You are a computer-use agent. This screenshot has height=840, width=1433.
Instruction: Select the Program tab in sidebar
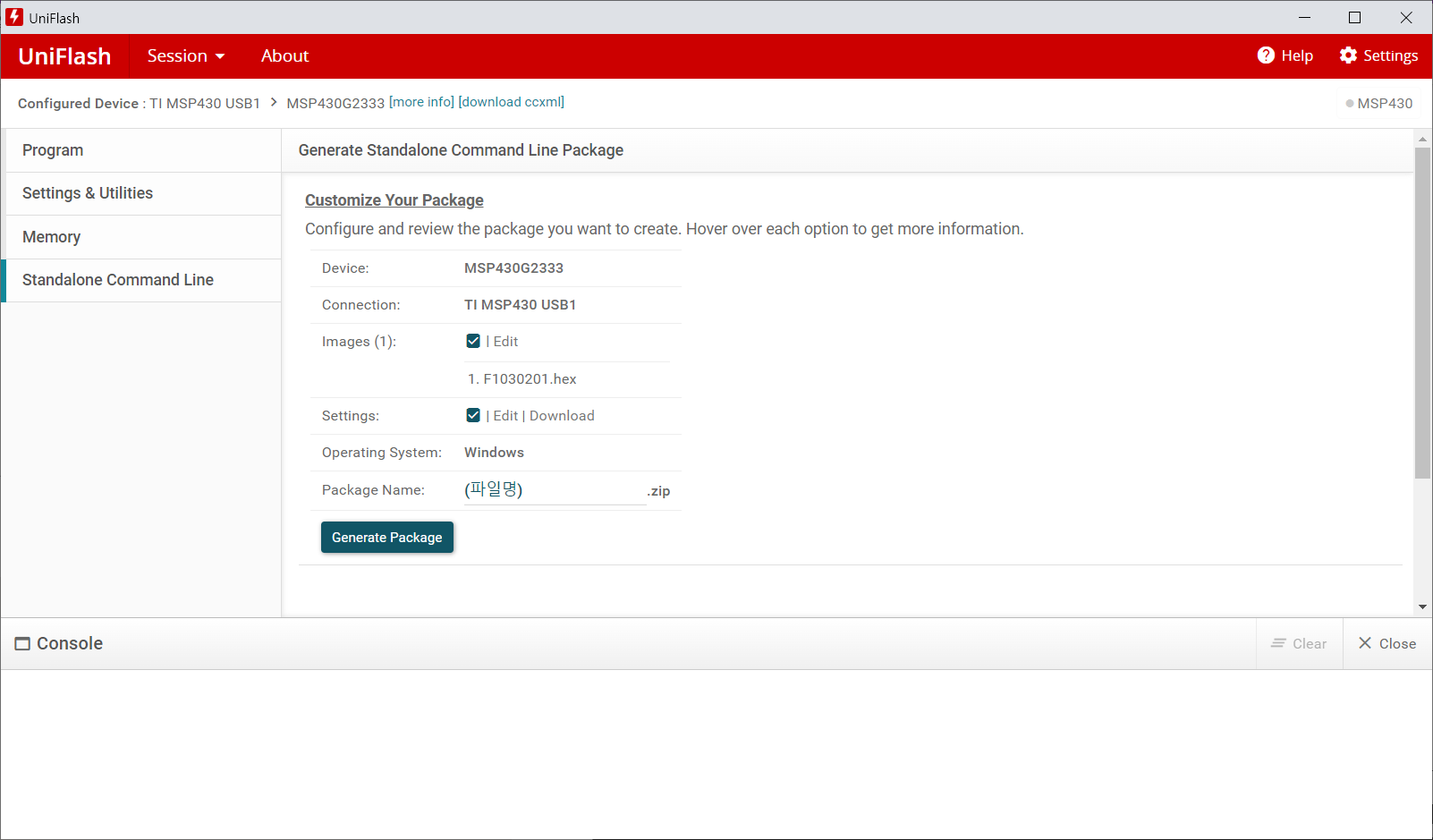click(x=143, y=150)
